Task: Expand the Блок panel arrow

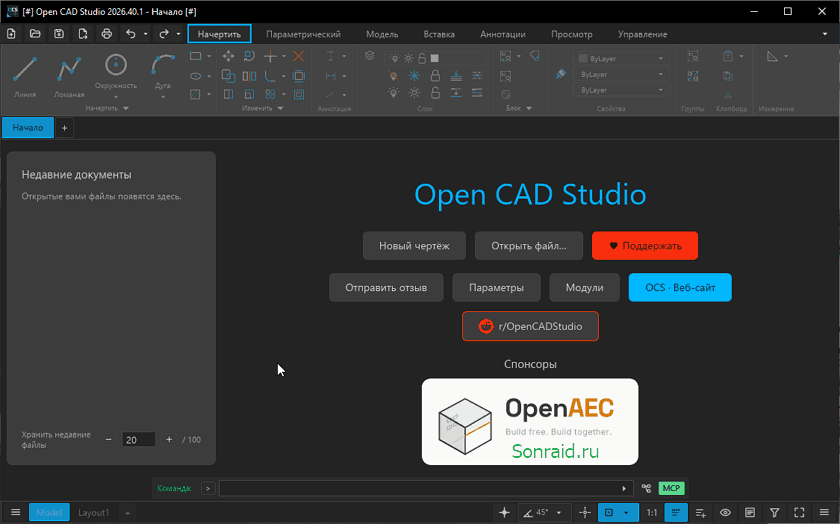Action: (529, 108)
